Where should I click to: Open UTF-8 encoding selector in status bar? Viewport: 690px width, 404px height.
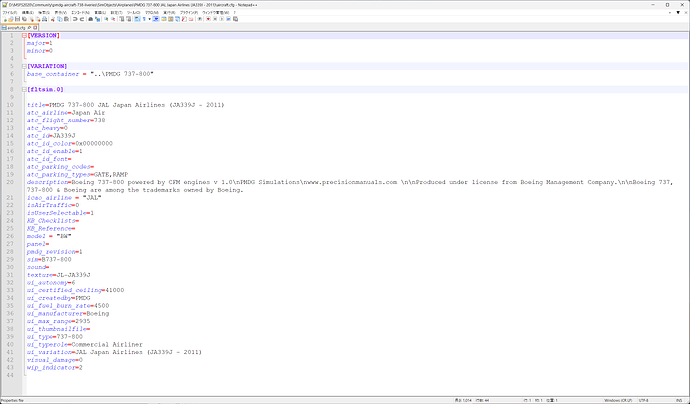coord(645,400)
